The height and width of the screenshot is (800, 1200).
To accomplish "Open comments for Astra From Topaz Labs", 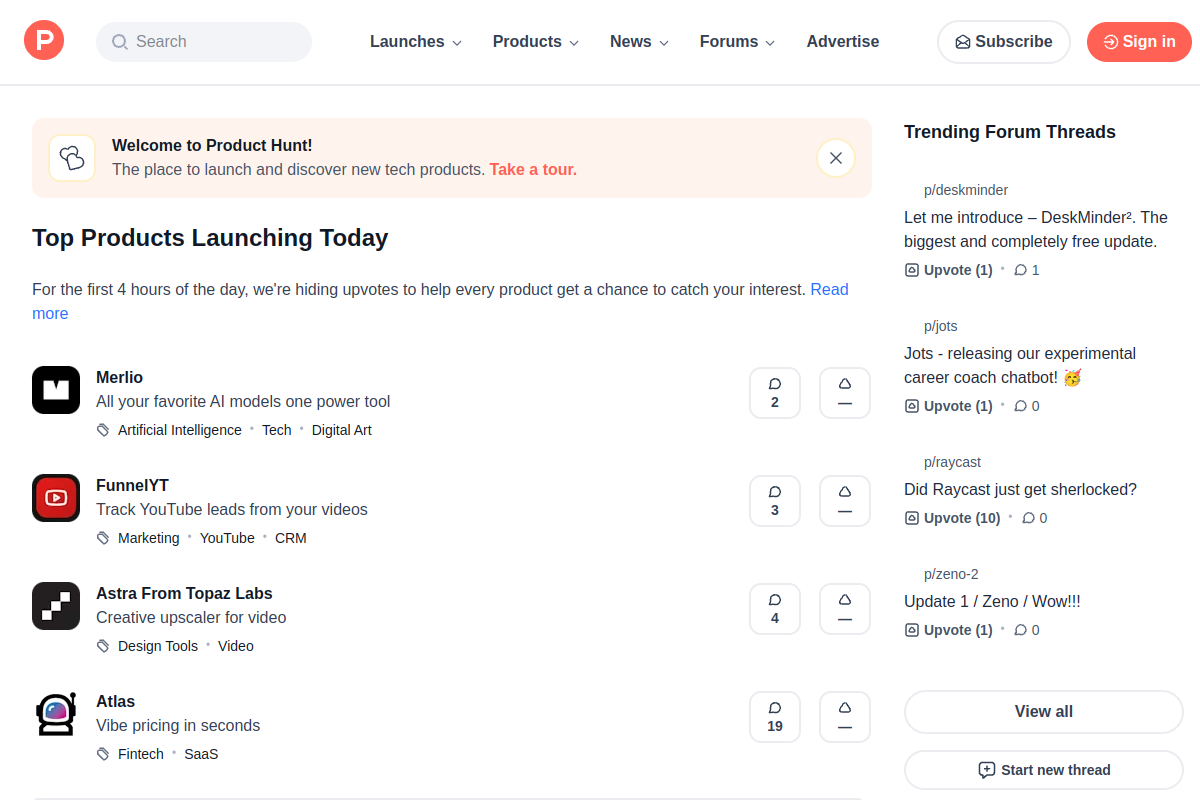I will [x=775, y=609].
